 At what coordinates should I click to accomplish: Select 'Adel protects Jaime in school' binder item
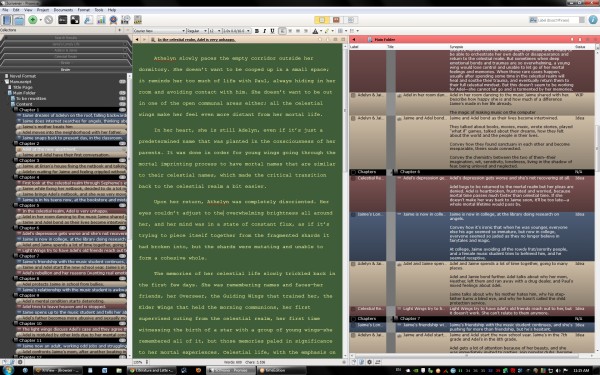[x=71, y=284]
